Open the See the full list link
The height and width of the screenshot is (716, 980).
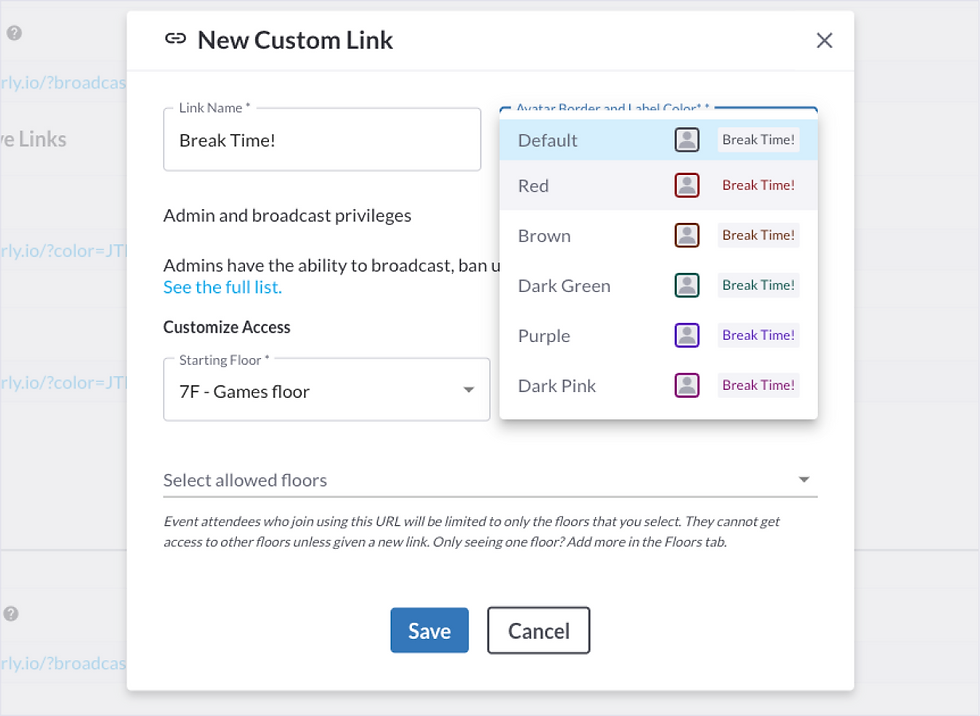point(222,287)
